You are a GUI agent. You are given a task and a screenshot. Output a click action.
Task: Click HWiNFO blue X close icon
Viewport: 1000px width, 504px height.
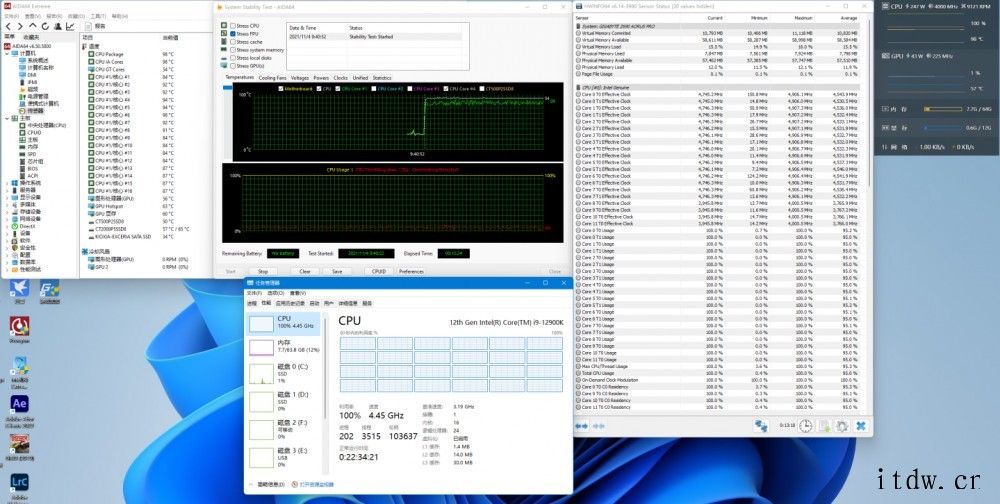tap(860, 426)
